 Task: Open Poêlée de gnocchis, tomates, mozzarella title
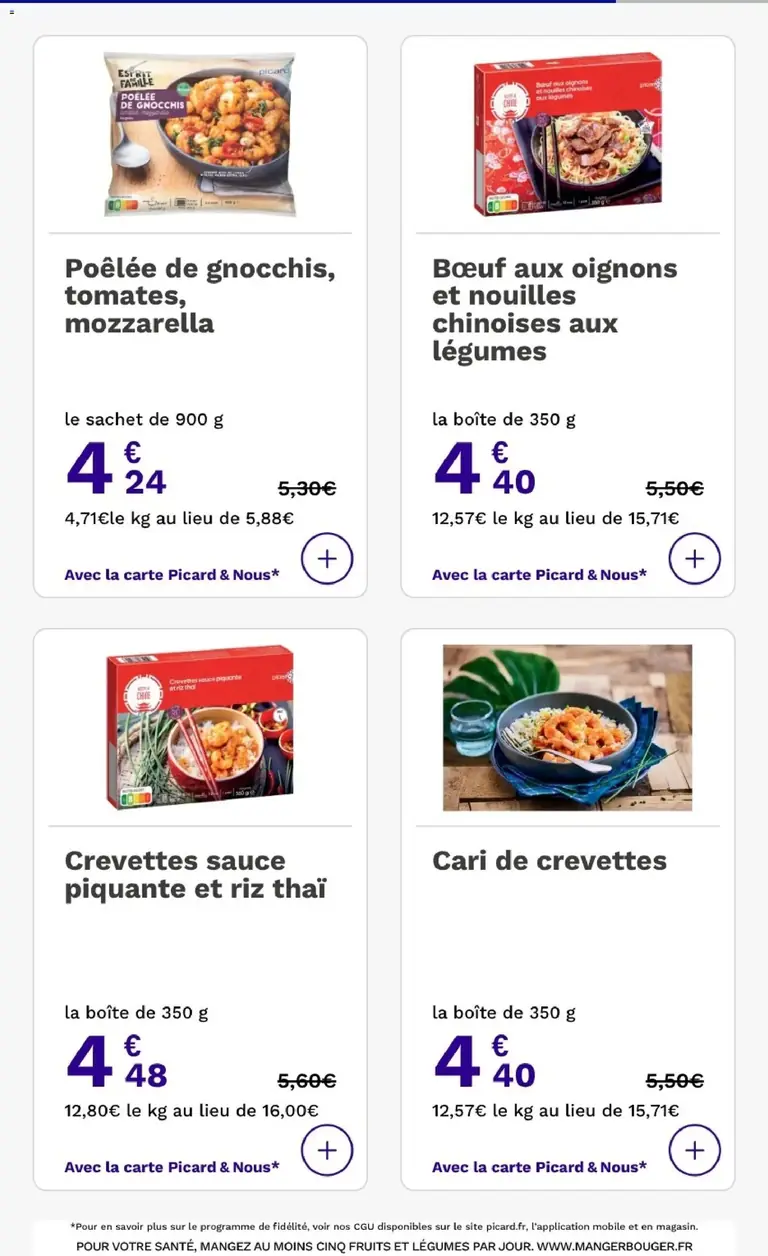(x=200, y=296)
